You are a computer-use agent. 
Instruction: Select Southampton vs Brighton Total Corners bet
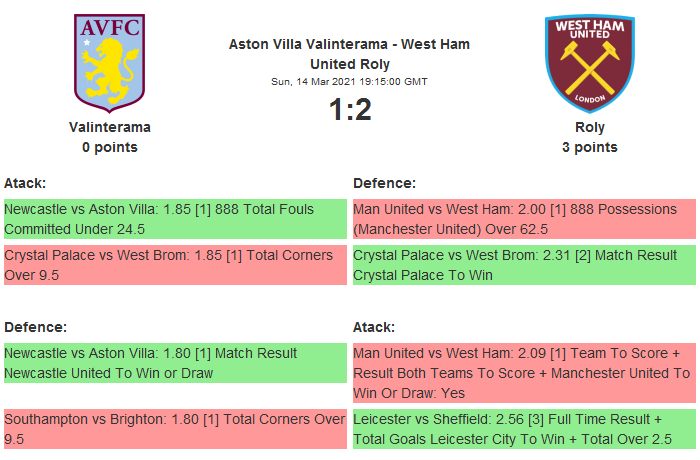[x=174, y=428]
